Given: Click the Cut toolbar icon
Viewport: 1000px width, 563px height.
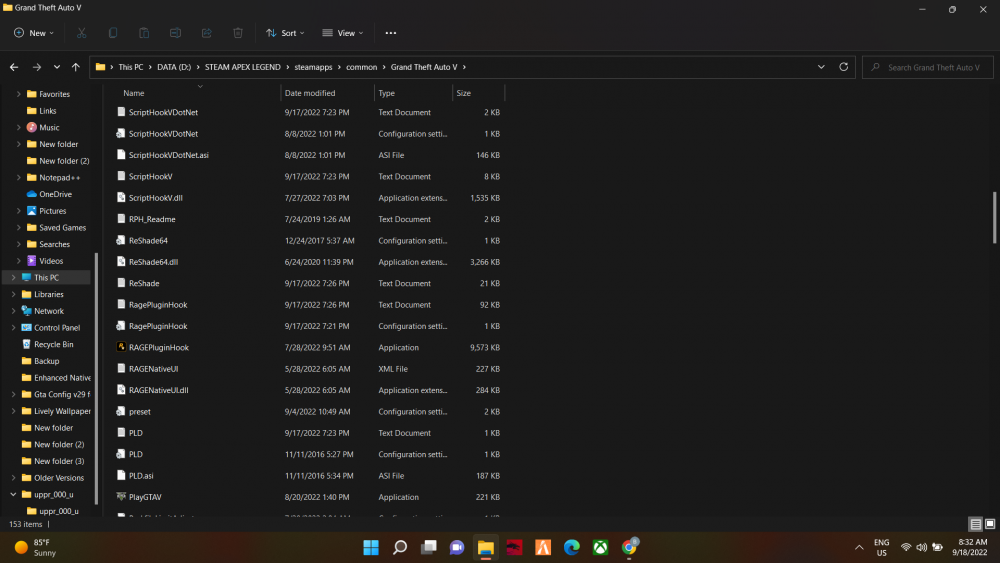Looking at the screenshot, I should point(82,33).
